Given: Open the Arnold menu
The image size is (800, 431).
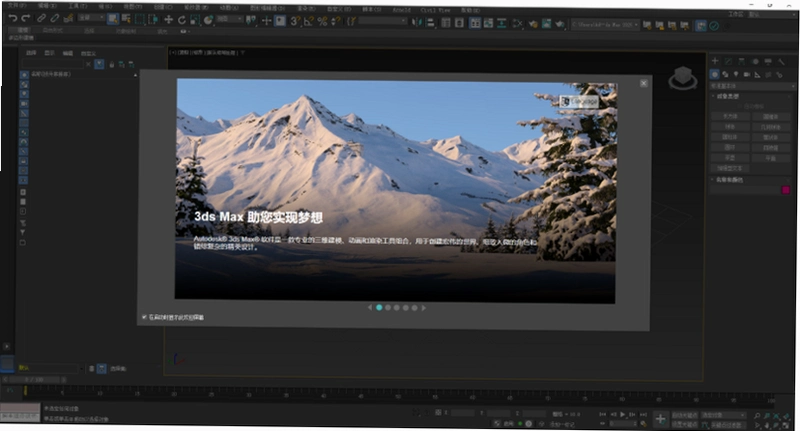Looking at the screenshot, I should 402,10.
